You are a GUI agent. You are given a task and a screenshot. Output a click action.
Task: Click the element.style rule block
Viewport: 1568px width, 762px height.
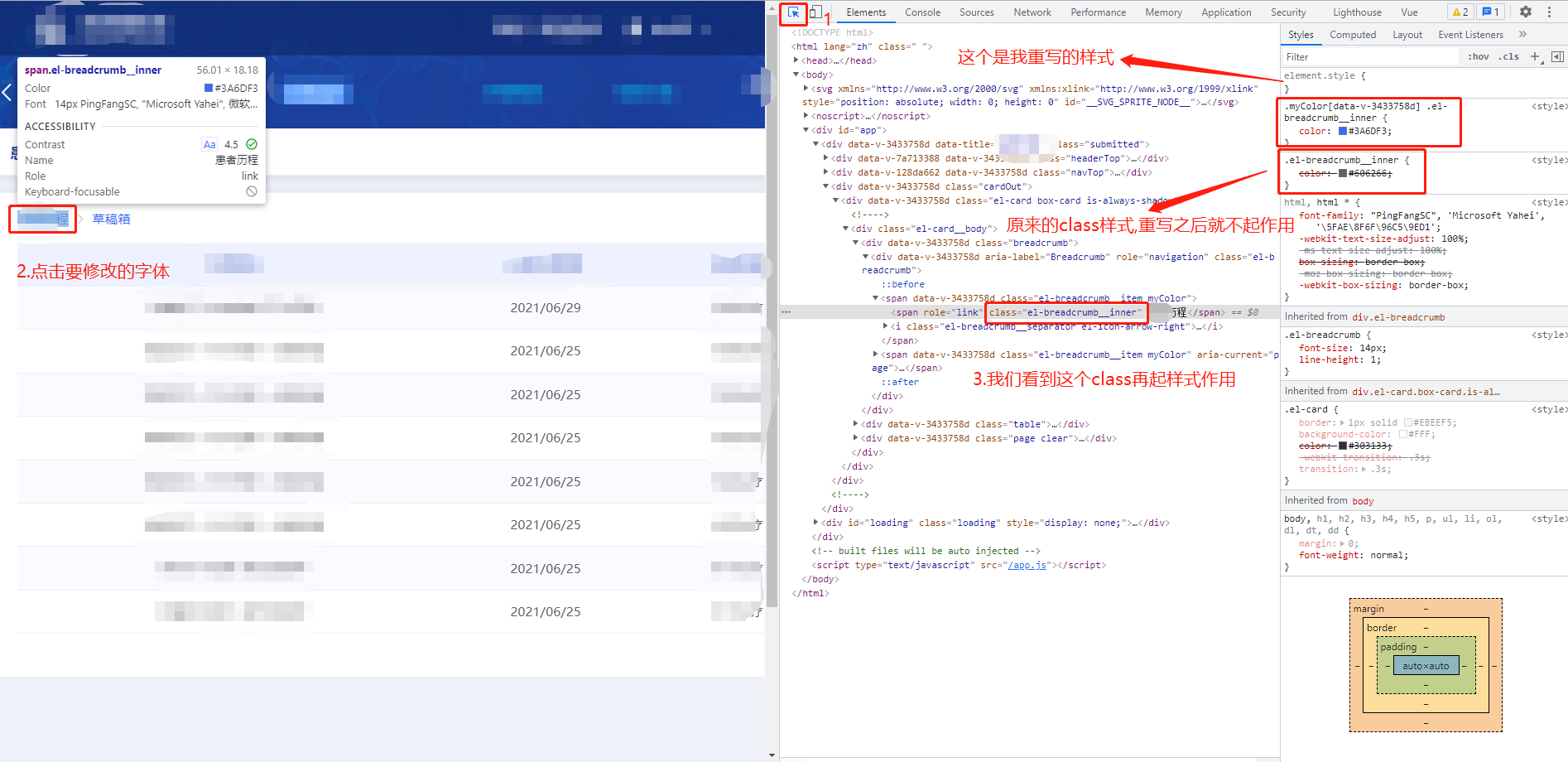coord(1424,81)
